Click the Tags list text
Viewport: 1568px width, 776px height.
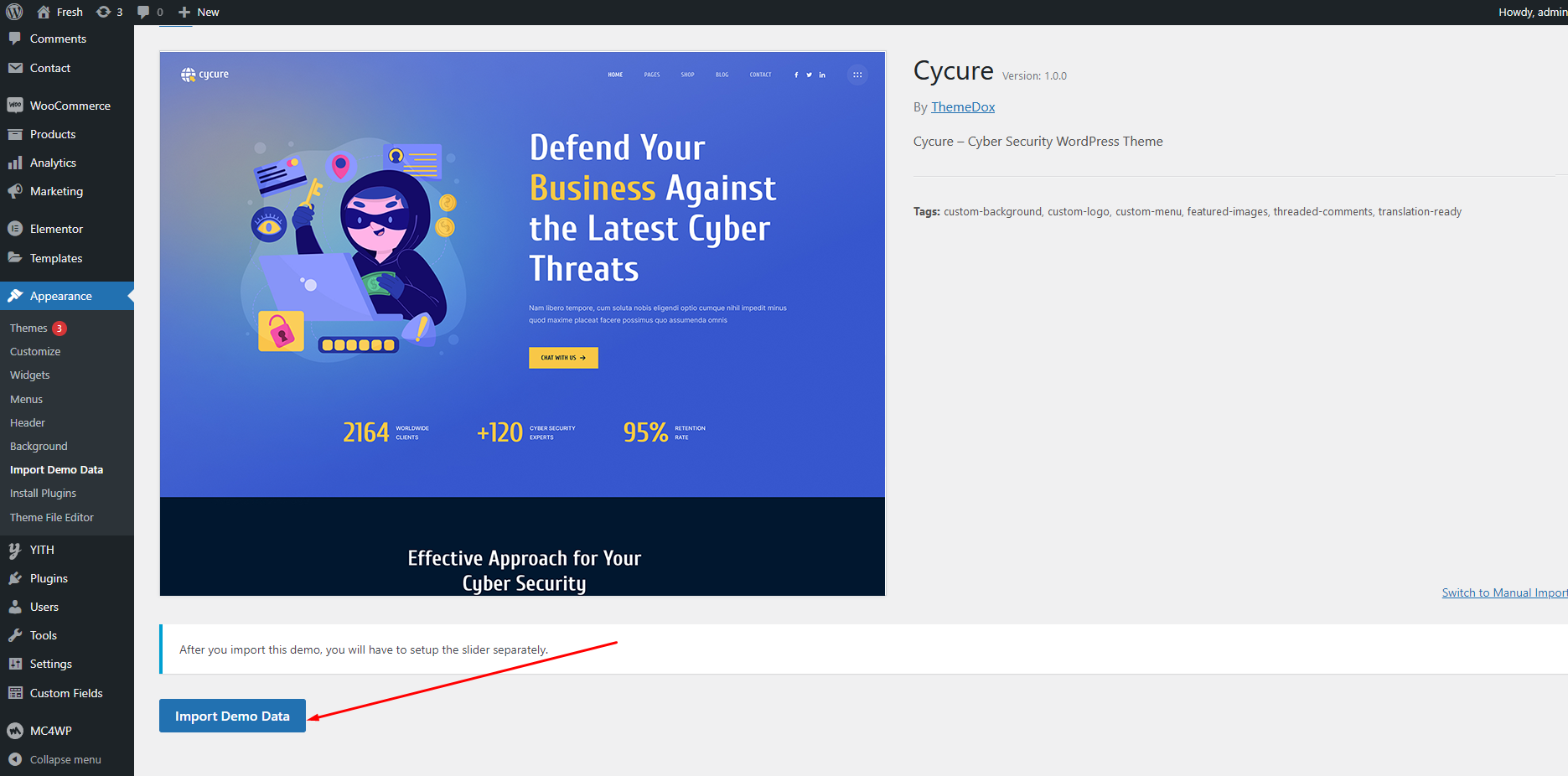1188,211
